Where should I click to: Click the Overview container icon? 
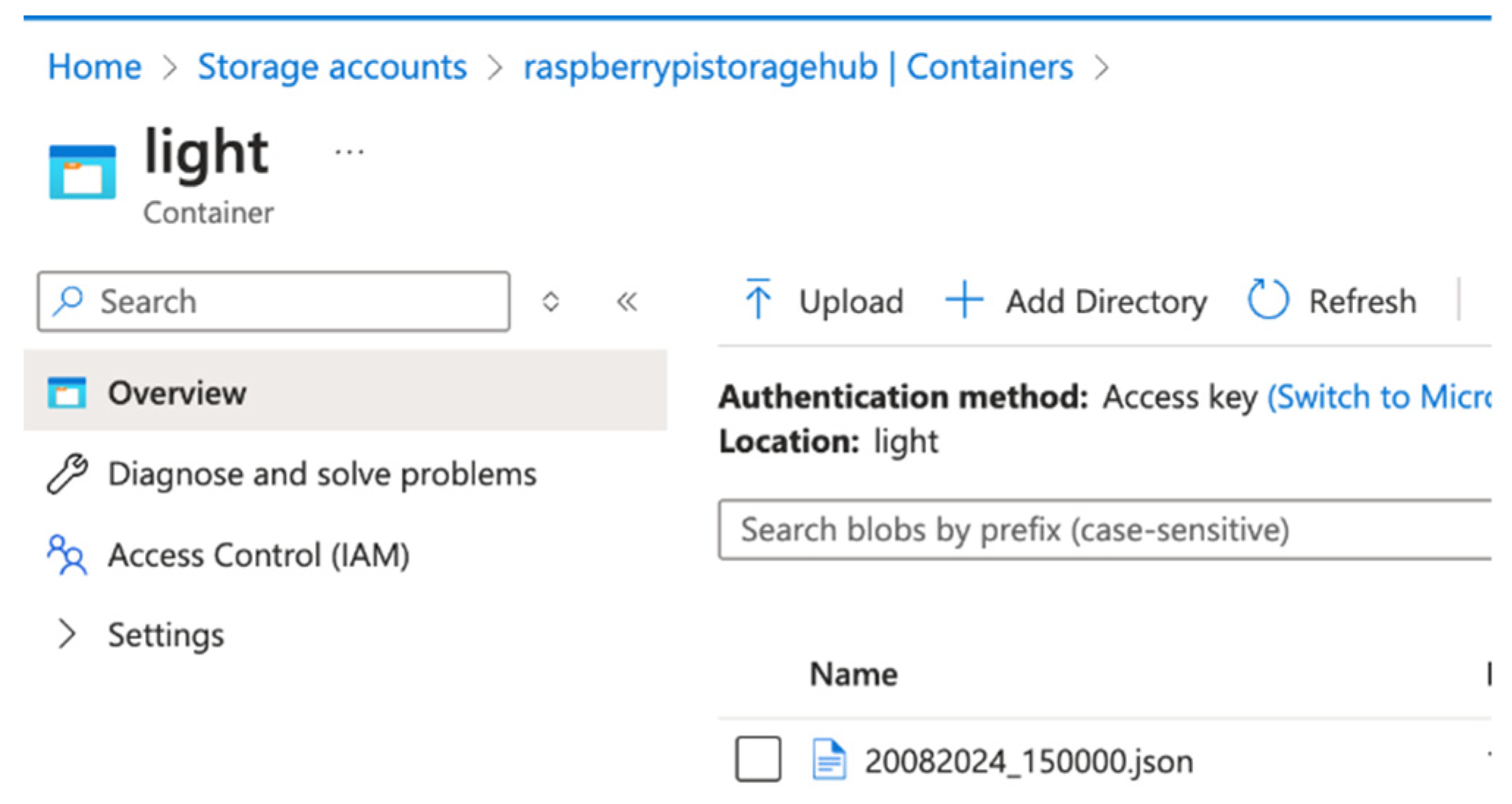point(67,393)
